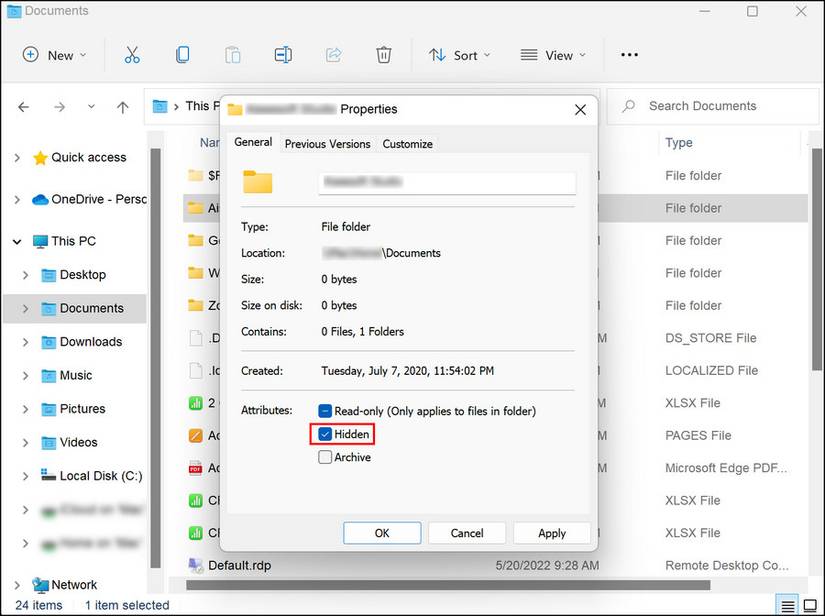
Task: Select Documents in the navigation pane
Action: (x=75, y=308)
